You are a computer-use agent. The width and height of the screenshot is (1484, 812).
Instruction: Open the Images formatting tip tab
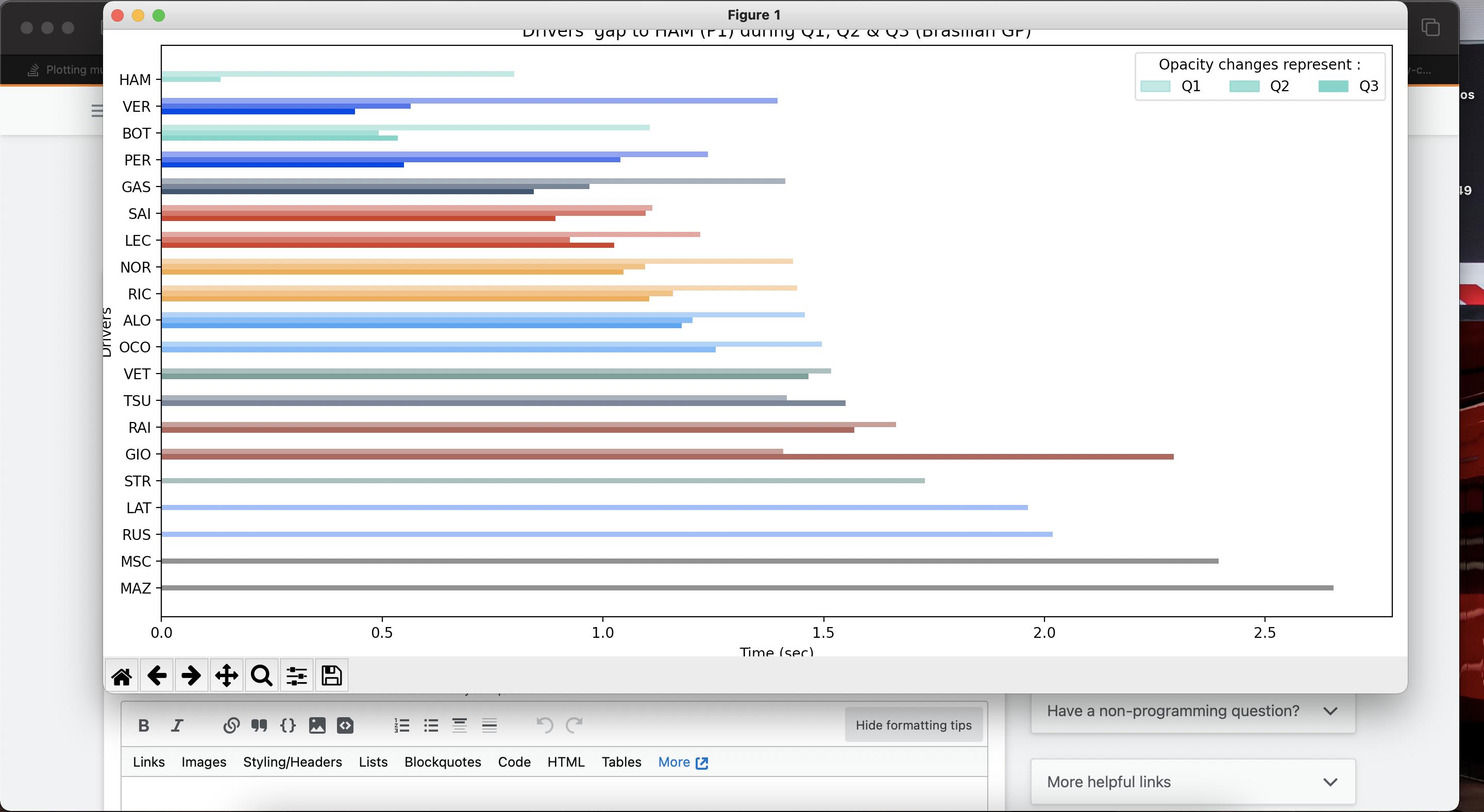[x=204, y=762]
